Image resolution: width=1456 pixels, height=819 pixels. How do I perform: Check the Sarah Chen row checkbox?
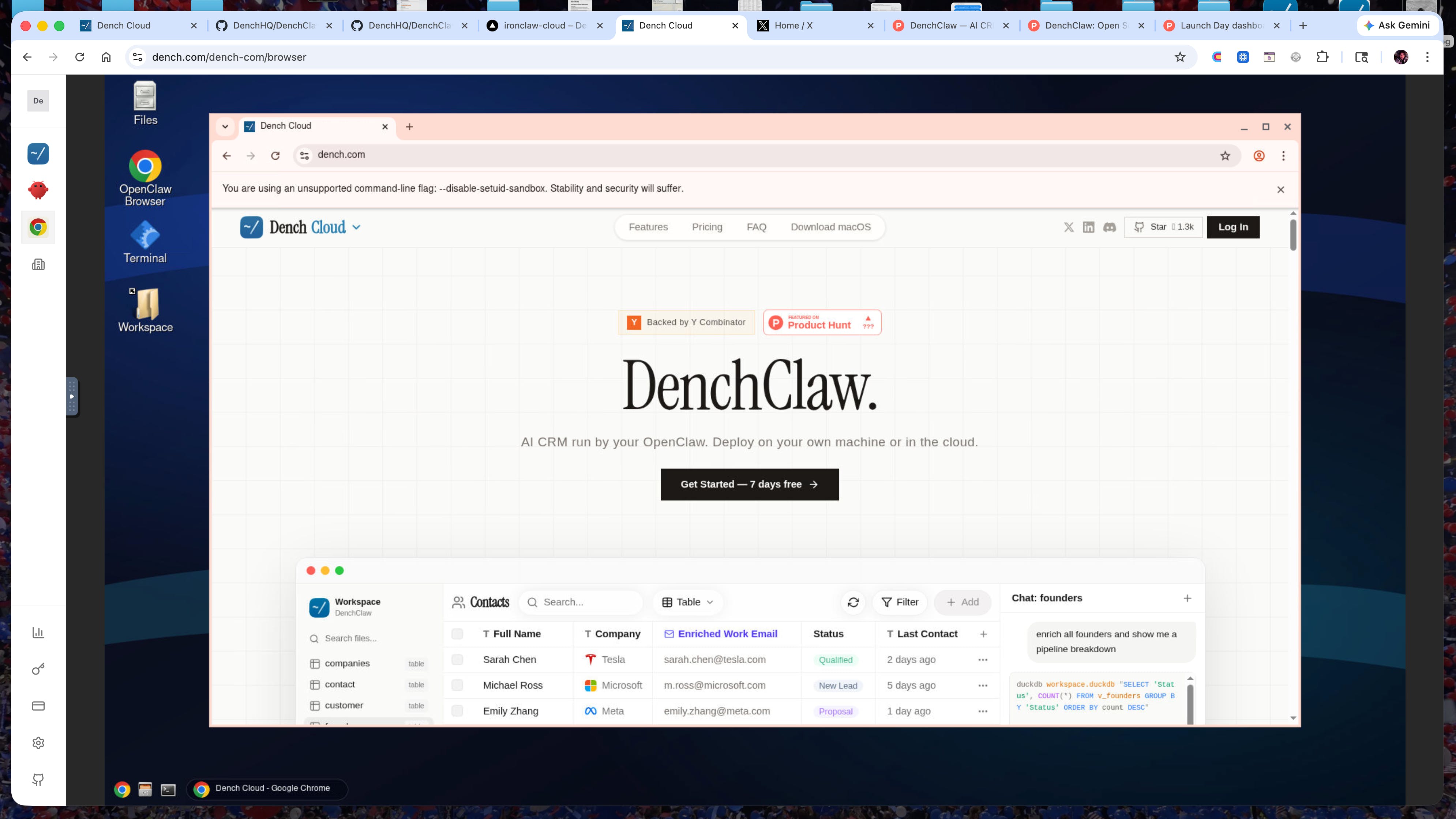[457, 660]
